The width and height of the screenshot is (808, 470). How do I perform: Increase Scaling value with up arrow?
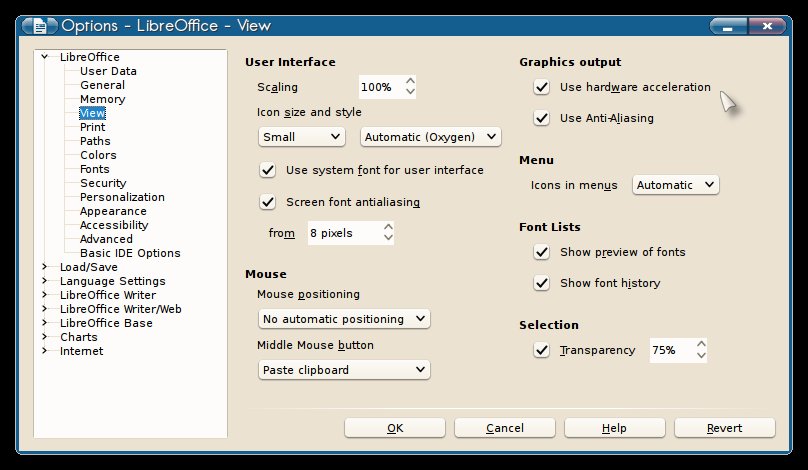point(410,82)
